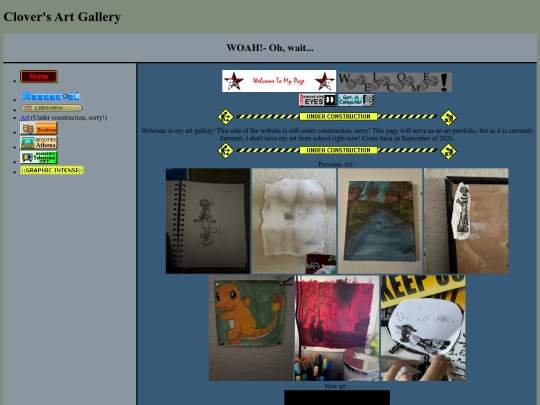Click the 'Welcome to my art gallery!' paragraph
This screenshot has height=405, width=540.
(x=337, y=134)
